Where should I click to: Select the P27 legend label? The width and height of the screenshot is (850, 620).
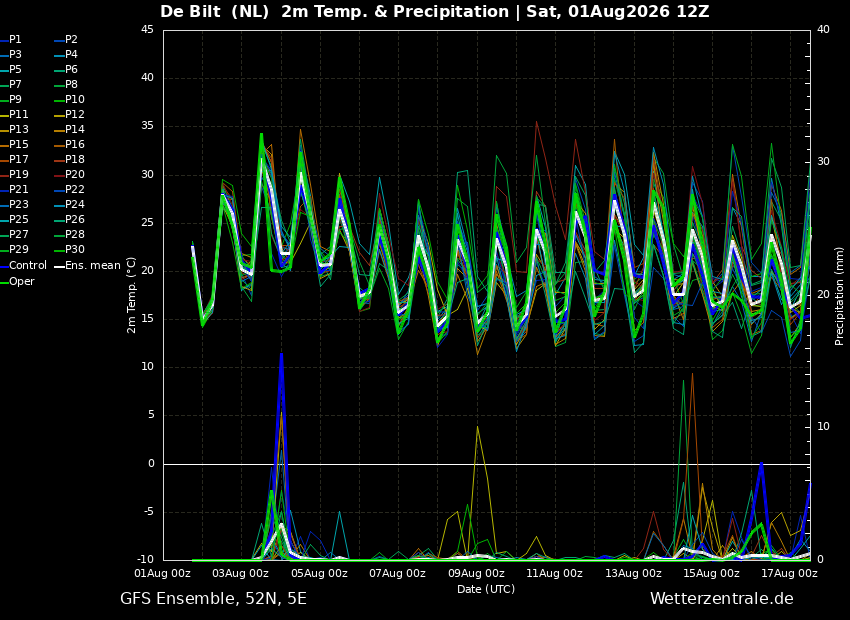point(14,235)
